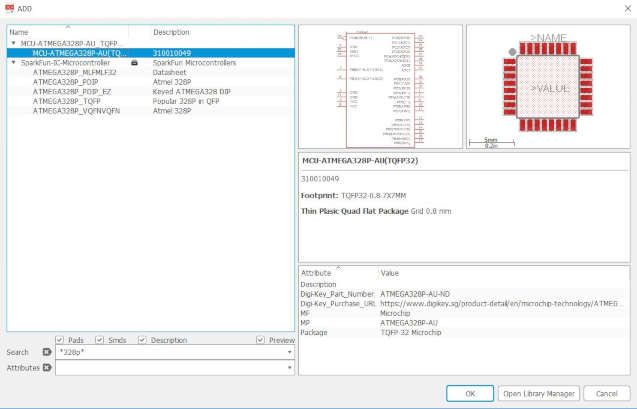Viewport: 637px width, 409px height.
Task: Select the SparkFun-IC-Microcontroller library row
Action: pyautogui.click(x=151, y=63)
